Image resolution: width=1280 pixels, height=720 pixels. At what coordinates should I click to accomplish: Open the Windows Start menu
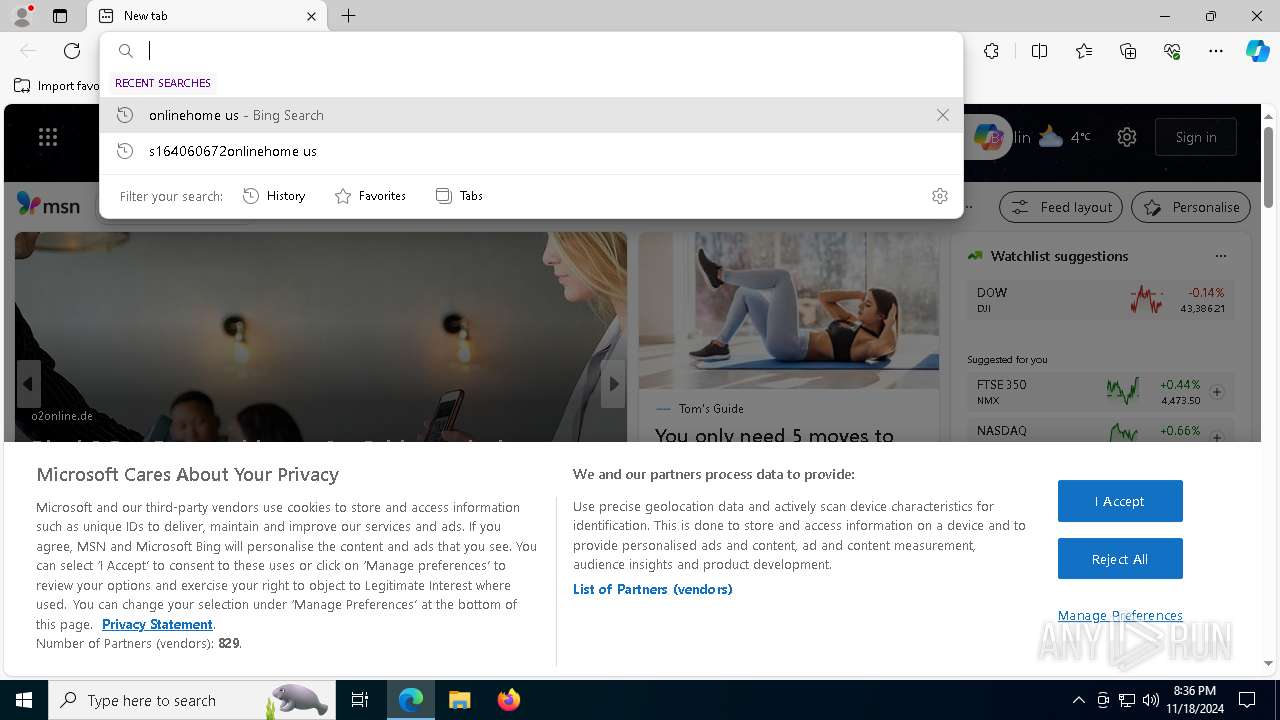(x=24, y=700)
